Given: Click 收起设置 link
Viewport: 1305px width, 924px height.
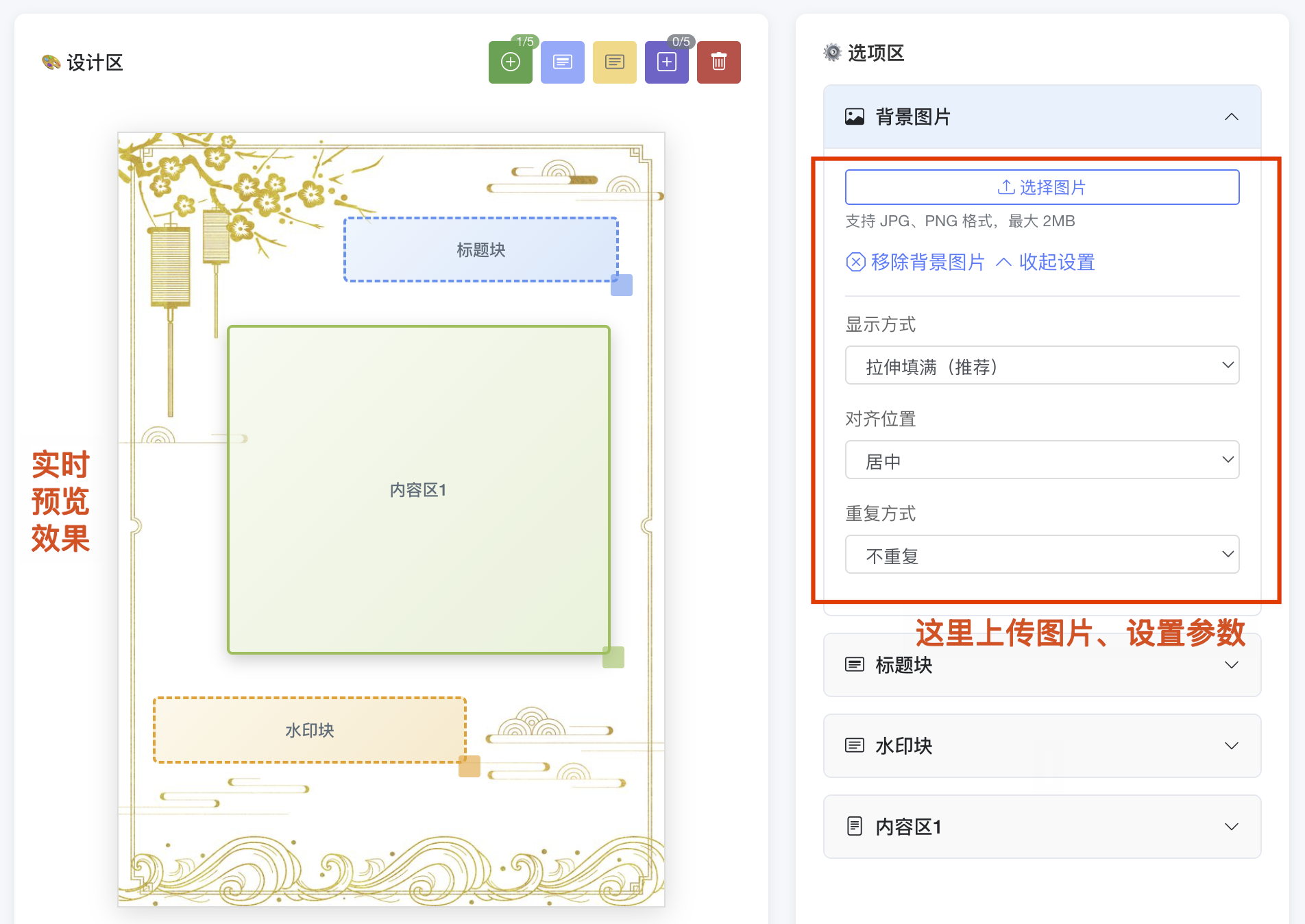Looking at the screenshot, I should pyautogui.click(x=1045, y=262).
